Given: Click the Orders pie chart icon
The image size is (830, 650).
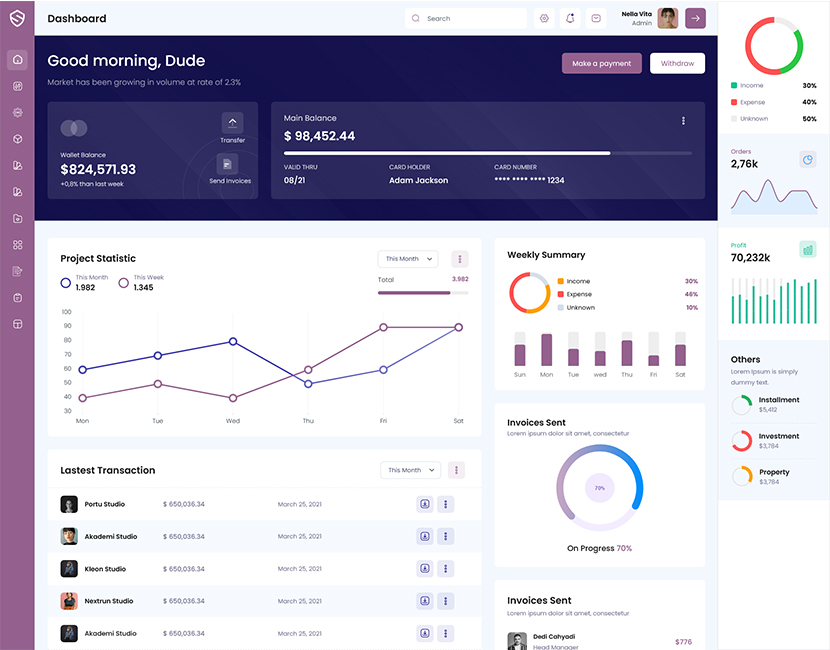Looking at the screenshot, I should 807,159.
